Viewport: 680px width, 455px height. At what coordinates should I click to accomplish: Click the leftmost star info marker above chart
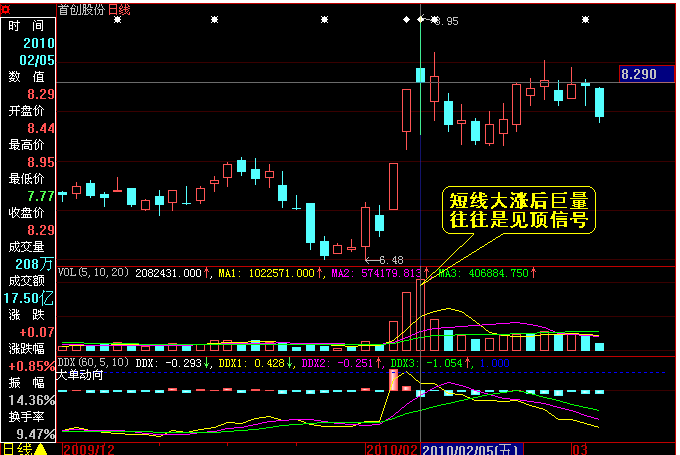[x=118, y=20]
